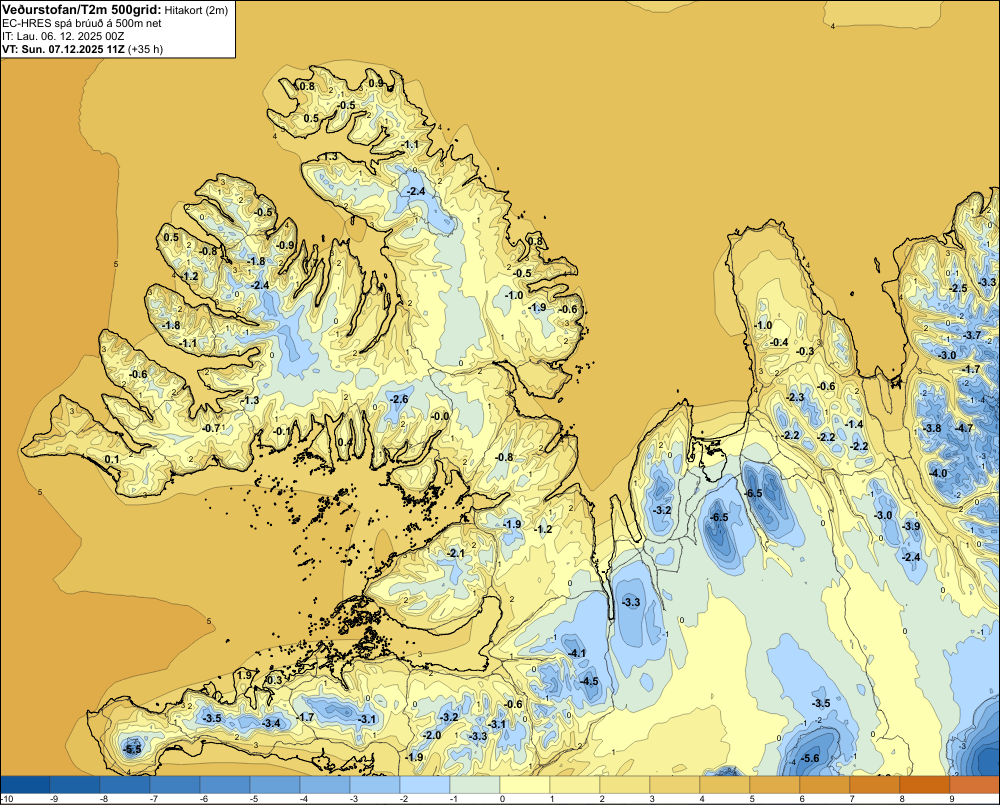Click the -4.7 temperature label
The width and height of the screenshot is (1000, 805).
pyautogui.click(x=964, y=428)
